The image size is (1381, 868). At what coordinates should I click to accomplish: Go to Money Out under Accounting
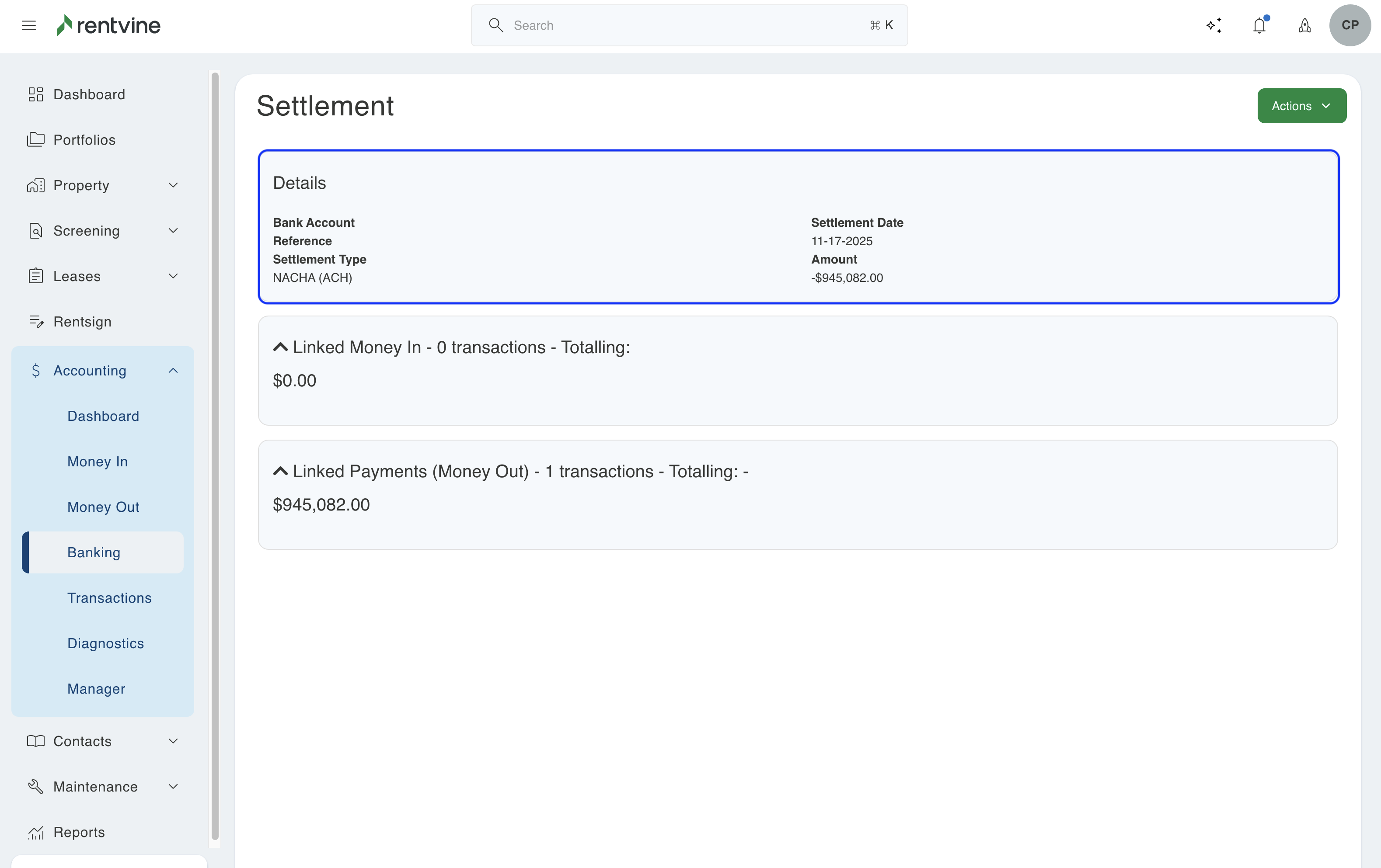click(103, 507)
